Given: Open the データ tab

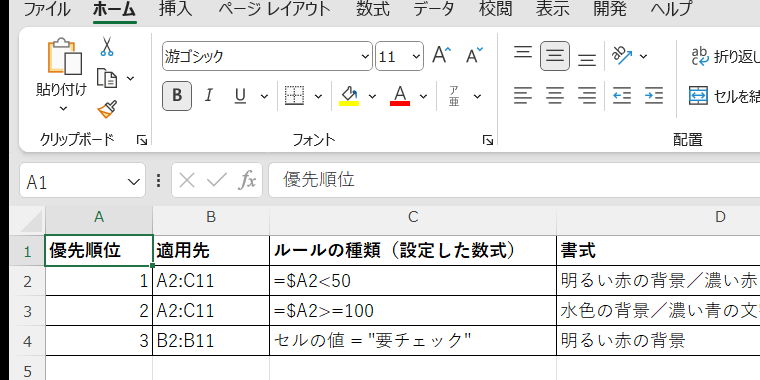Looking at the screenshot, I should click(434, 9).
